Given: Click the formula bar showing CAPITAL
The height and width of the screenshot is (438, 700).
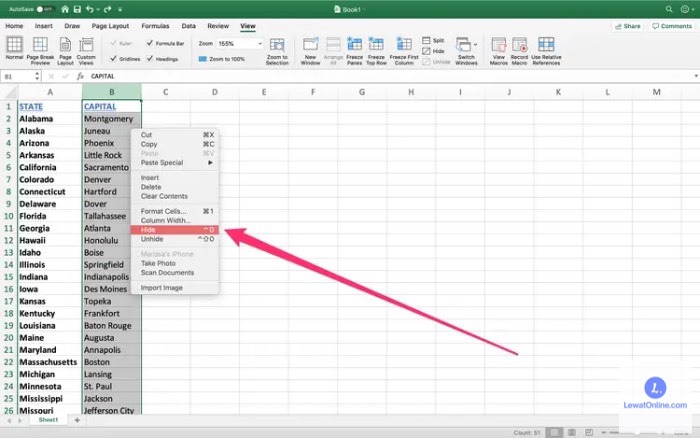Looking at the screenshot, I should (388, 76).
